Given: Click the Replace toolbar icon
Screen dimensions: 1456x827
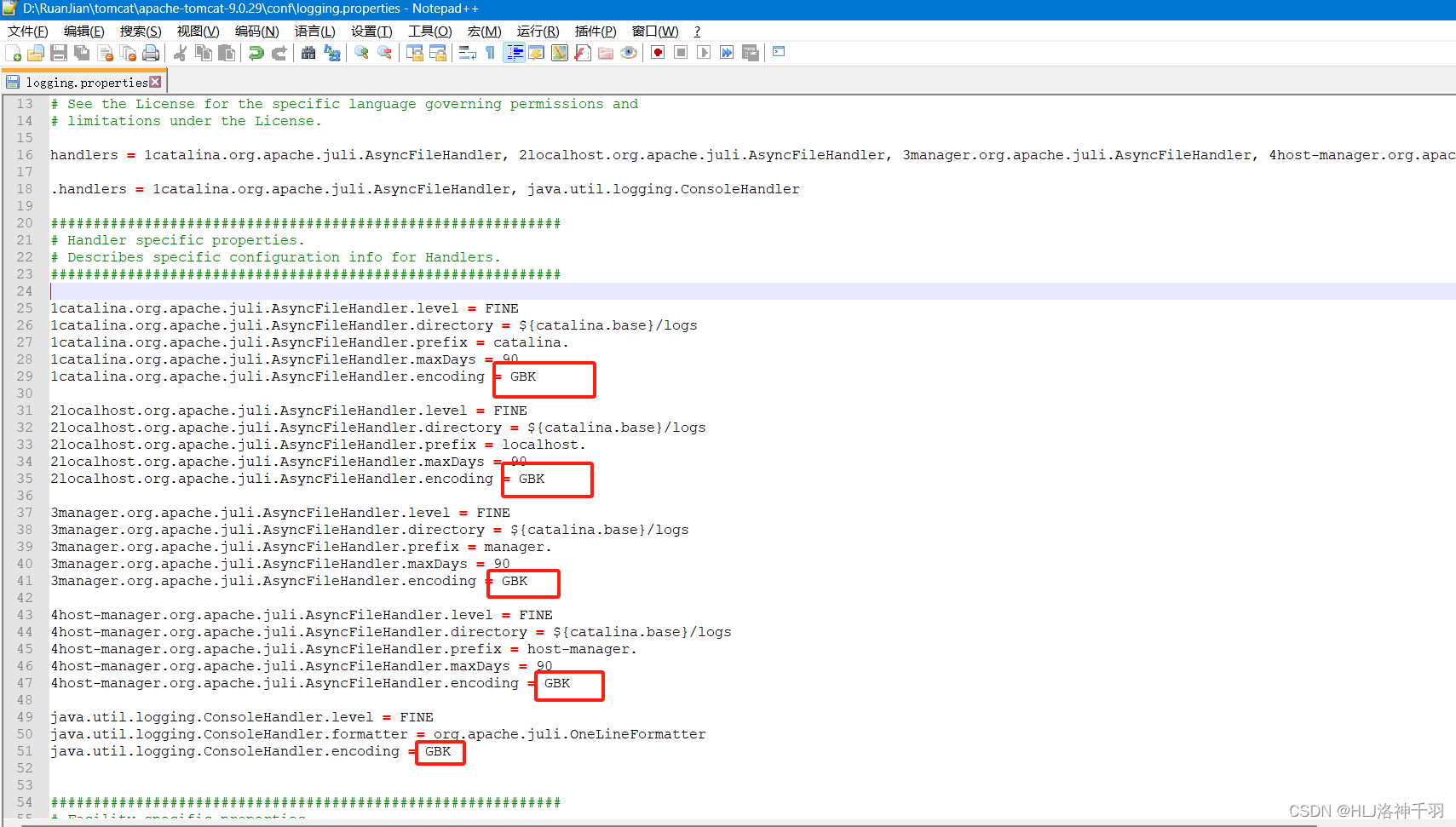Looking at the screenshot, I should 332,53.
